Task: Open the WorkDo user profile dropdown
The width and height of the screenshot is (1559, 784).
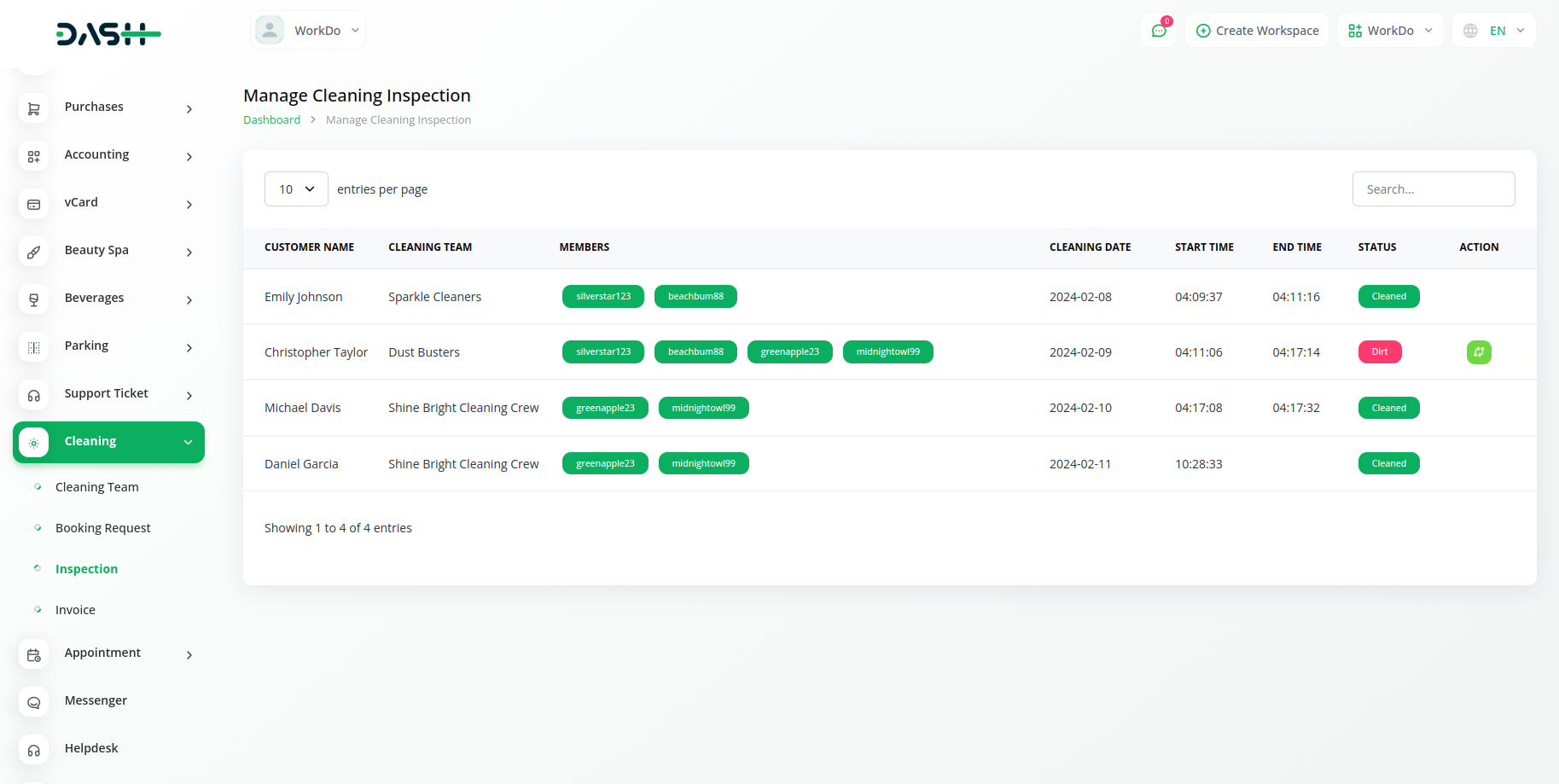Action: tap(308, 31)
